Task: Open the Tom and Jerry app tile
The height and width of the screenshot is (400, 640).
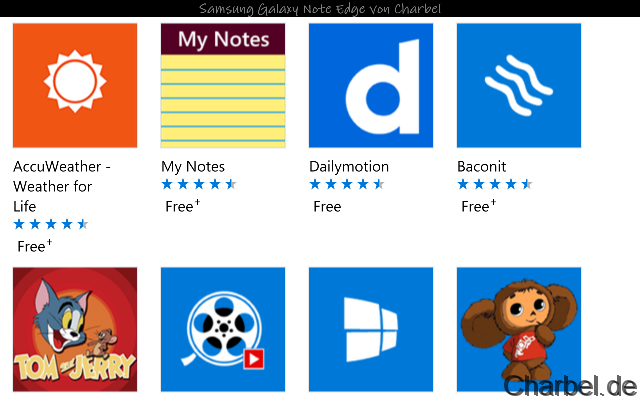Action: 75,328
